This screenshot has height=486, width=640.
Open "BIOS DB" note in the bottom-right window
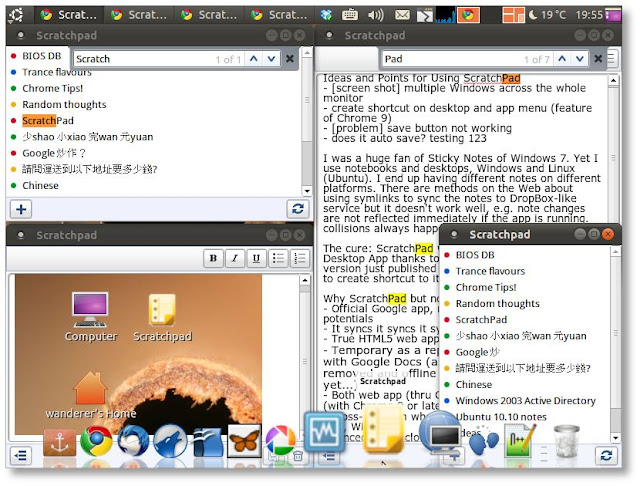pos(475,255)
